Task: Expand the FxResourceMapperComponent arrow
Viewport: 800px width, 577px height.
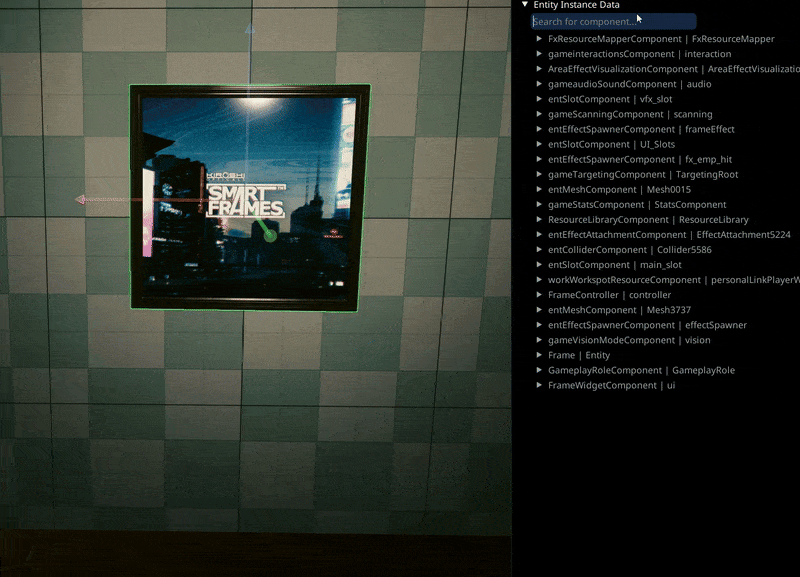Action: (540, 39)
